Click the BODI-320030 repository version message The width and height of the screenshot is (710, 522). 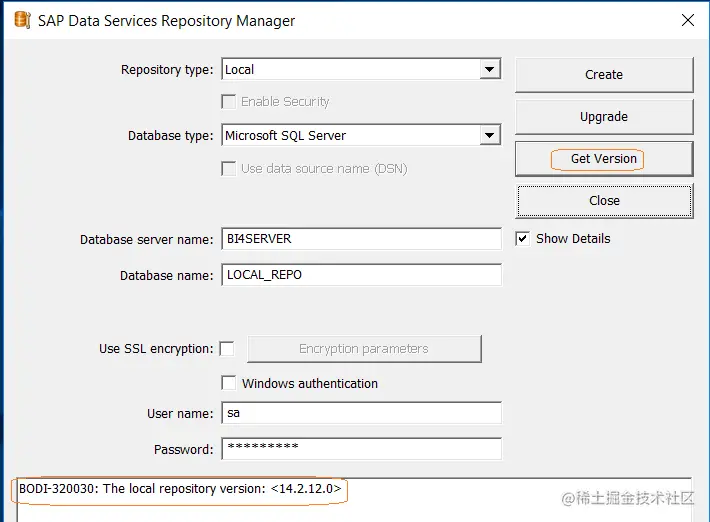point(180,489)
